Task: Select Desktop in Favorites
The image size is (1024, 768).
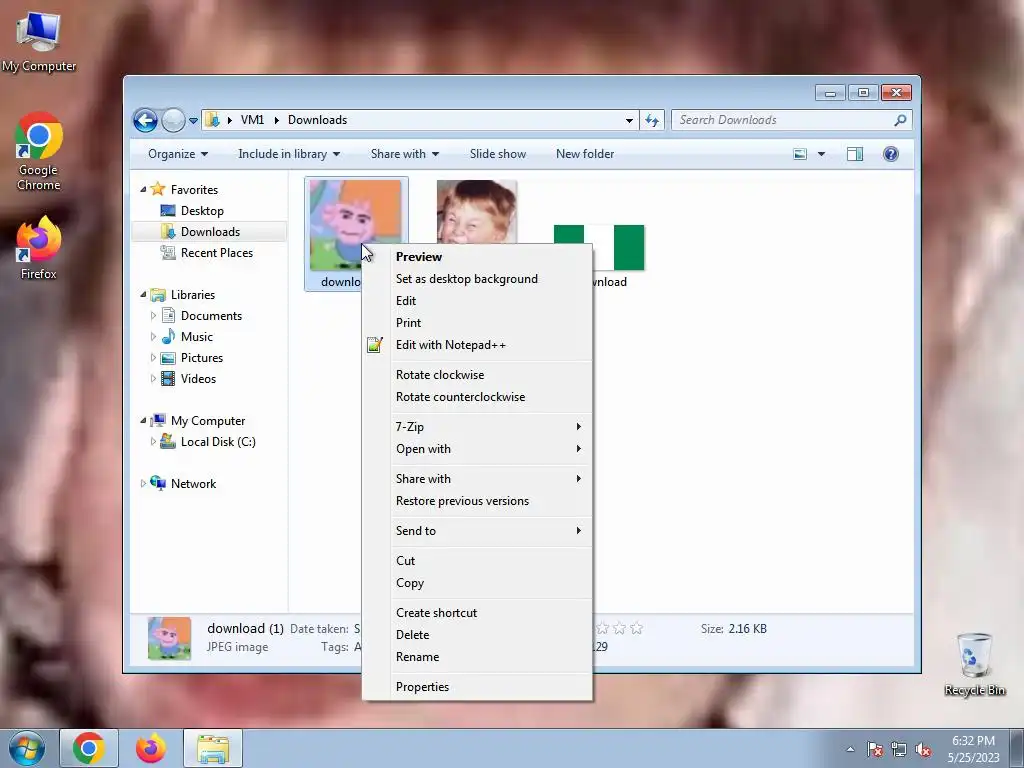Action: (202, 211)
